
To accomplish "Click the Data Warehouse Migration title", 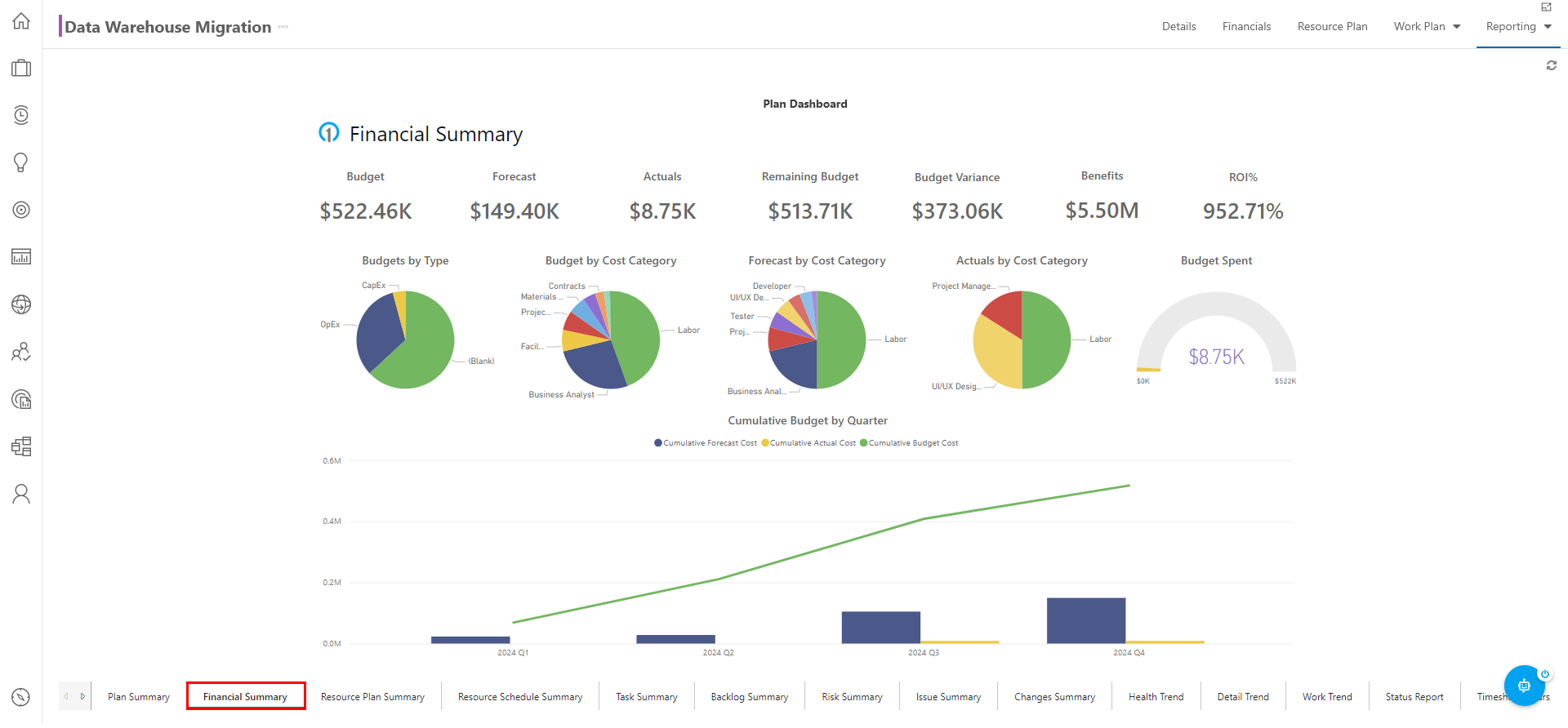I will (x=167, y=27).
